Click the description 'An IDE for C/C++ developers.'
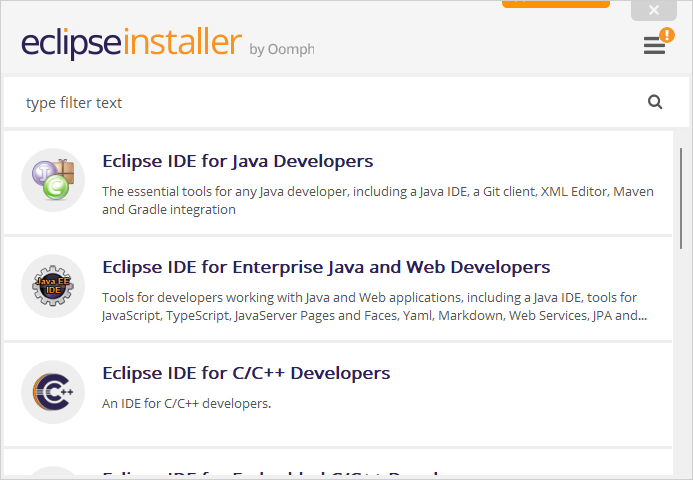Viewport: 693px width, 480px height. (x=187, y=404)
